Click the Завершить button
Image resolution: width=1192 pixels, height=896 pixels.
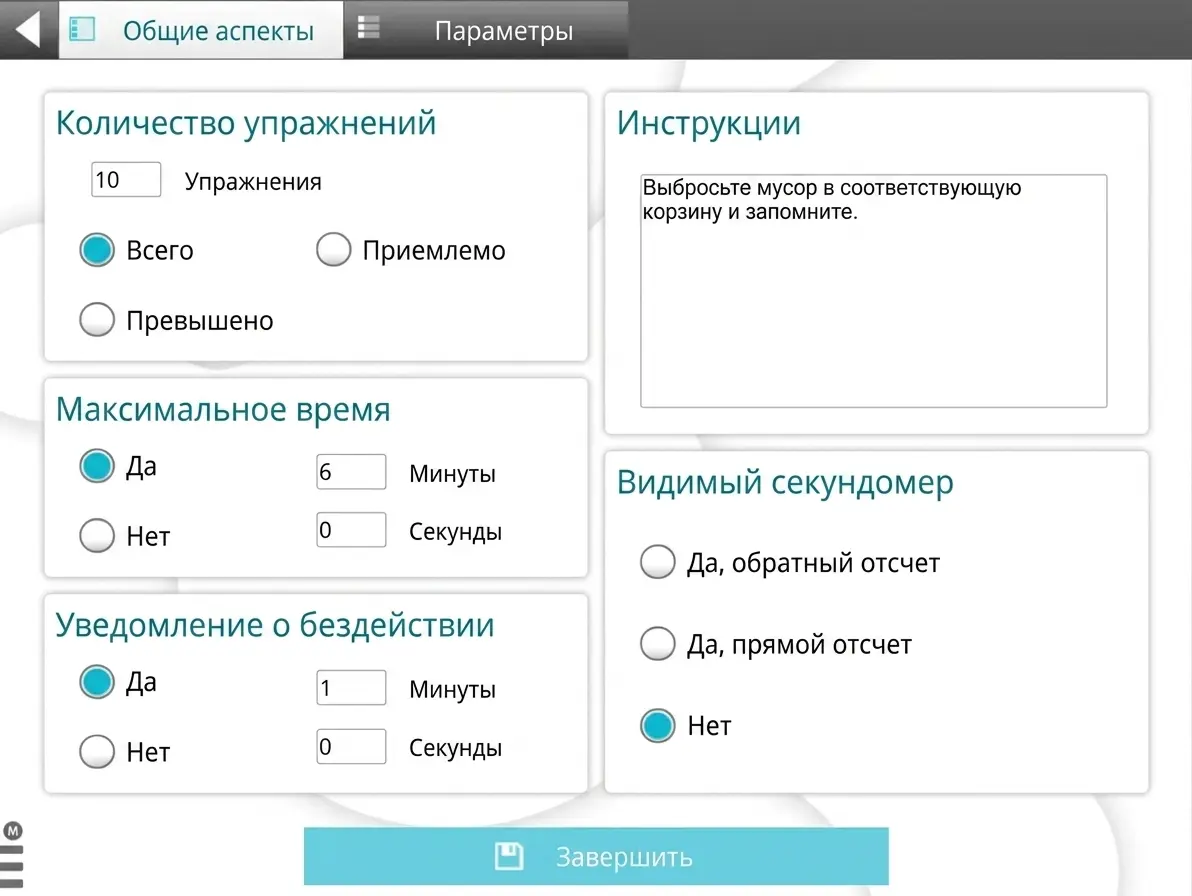596,856
